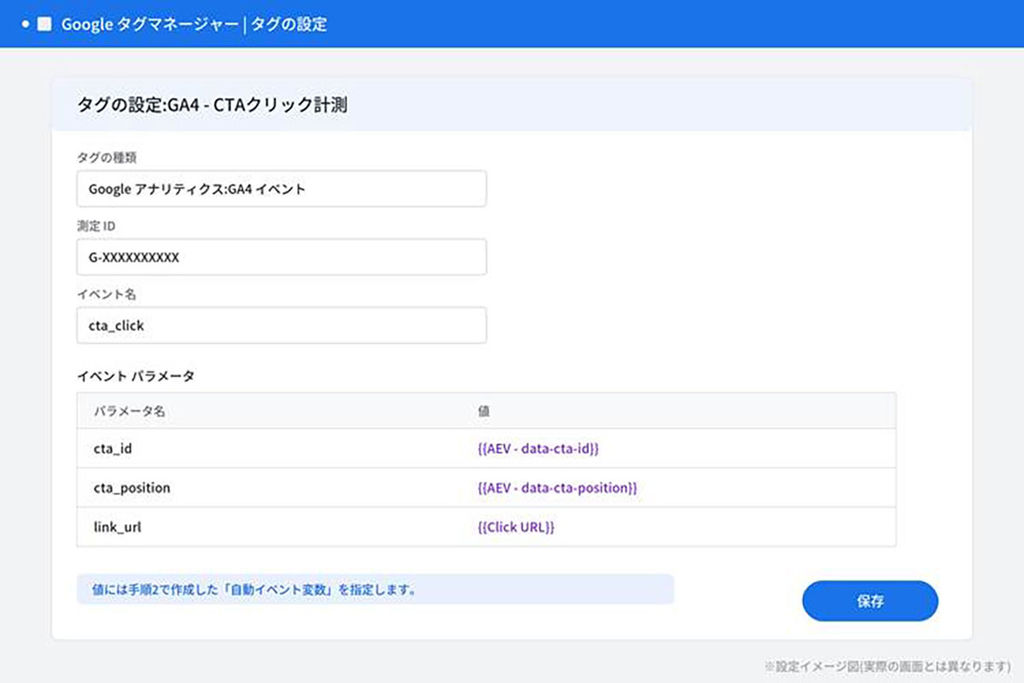Select the cta_position parameter name cell
Screen dimensions: 1024x683
point(132,488)
